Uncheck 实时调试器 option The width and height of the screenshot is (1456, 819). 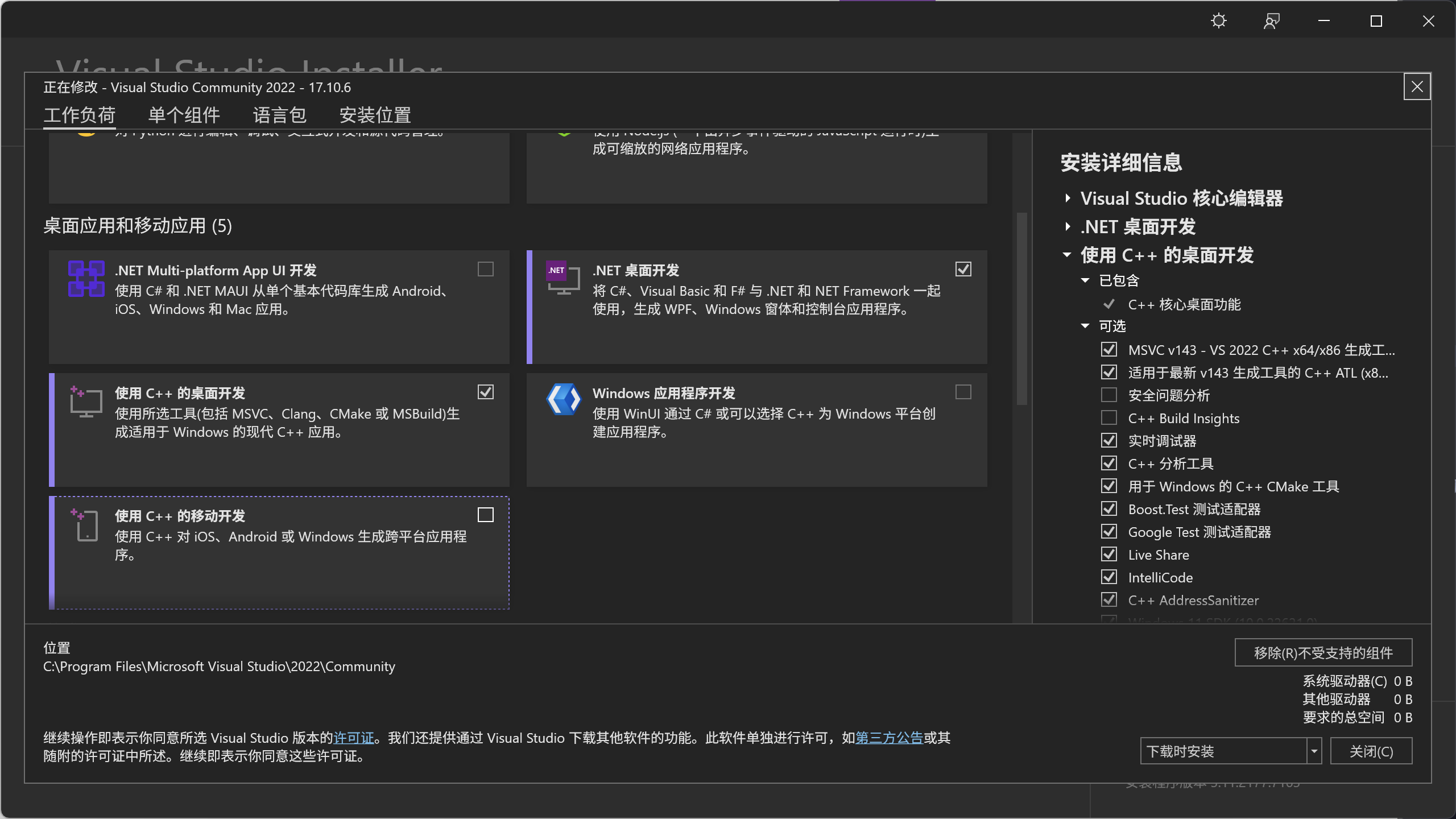(1109, 440)
